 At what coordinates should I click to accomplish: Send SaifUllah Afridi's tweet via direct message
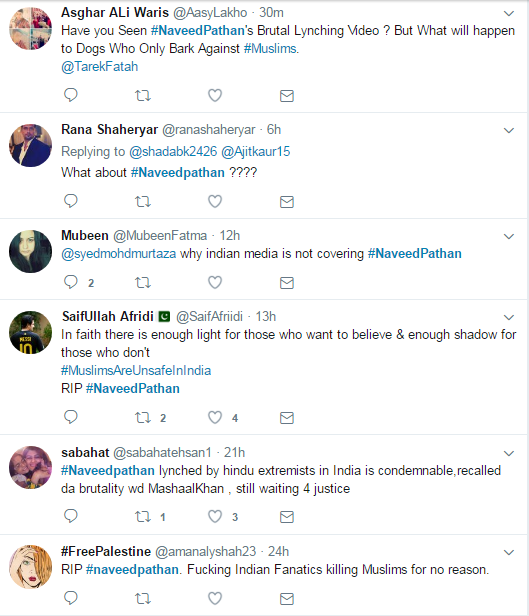pos(287,418)
